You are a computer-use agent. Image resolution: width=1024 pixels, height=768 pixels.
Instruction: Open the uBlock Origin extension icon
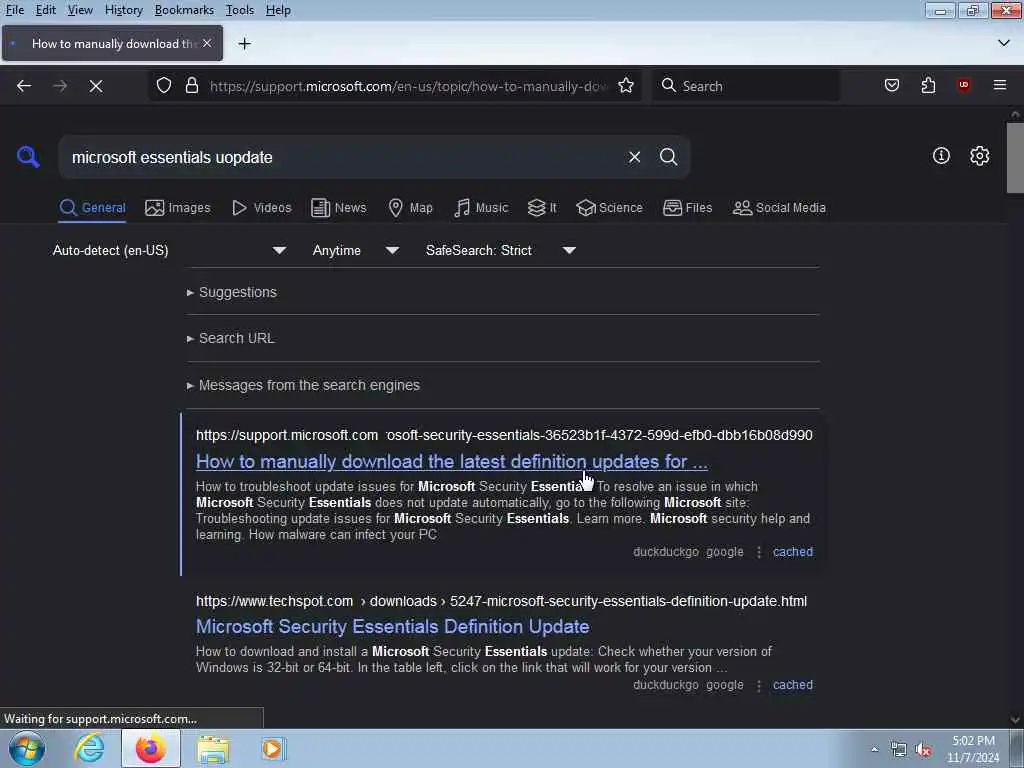(964, 86)
